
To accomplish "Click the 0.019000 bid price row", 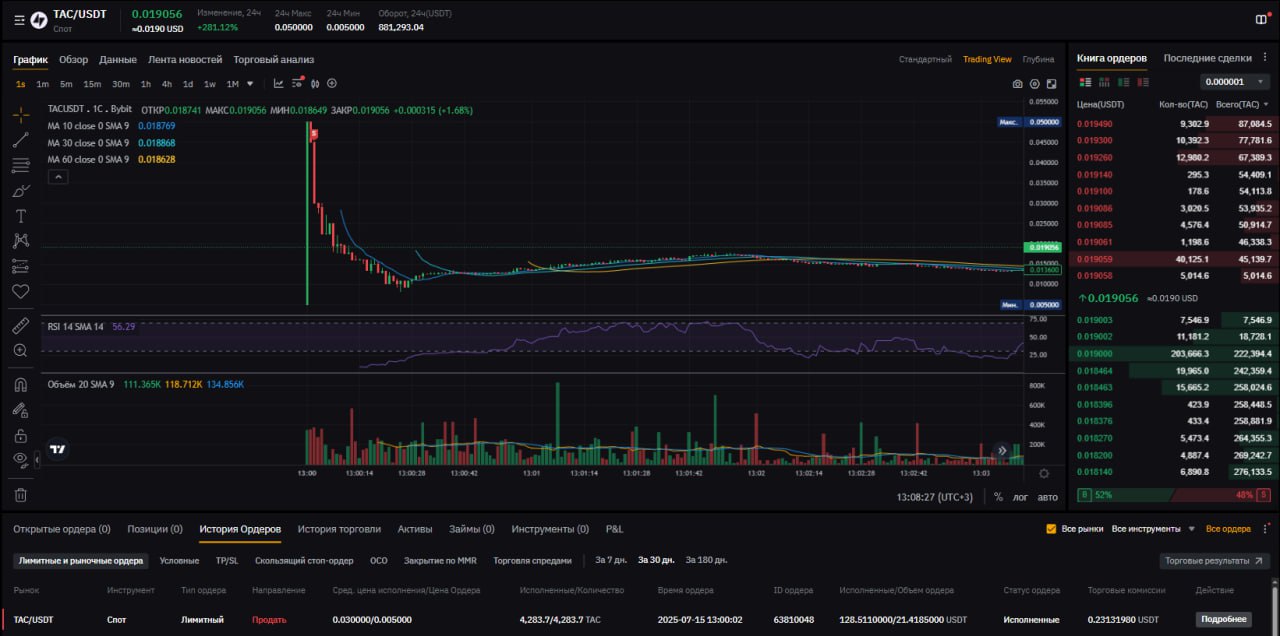I will (x=1174, y=354).
